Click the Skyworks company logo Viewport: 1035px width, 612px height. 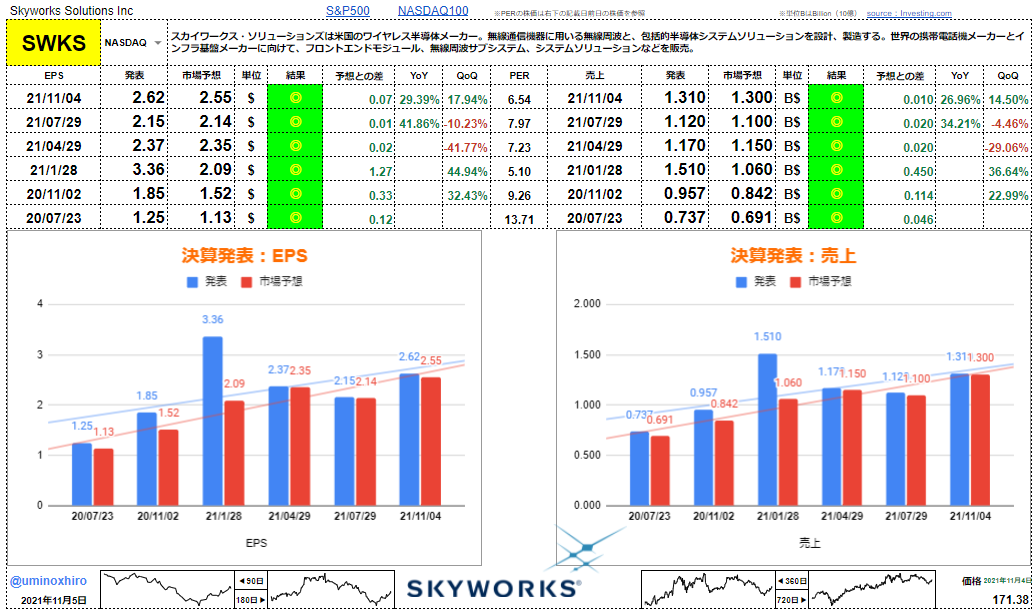(494, 587)
